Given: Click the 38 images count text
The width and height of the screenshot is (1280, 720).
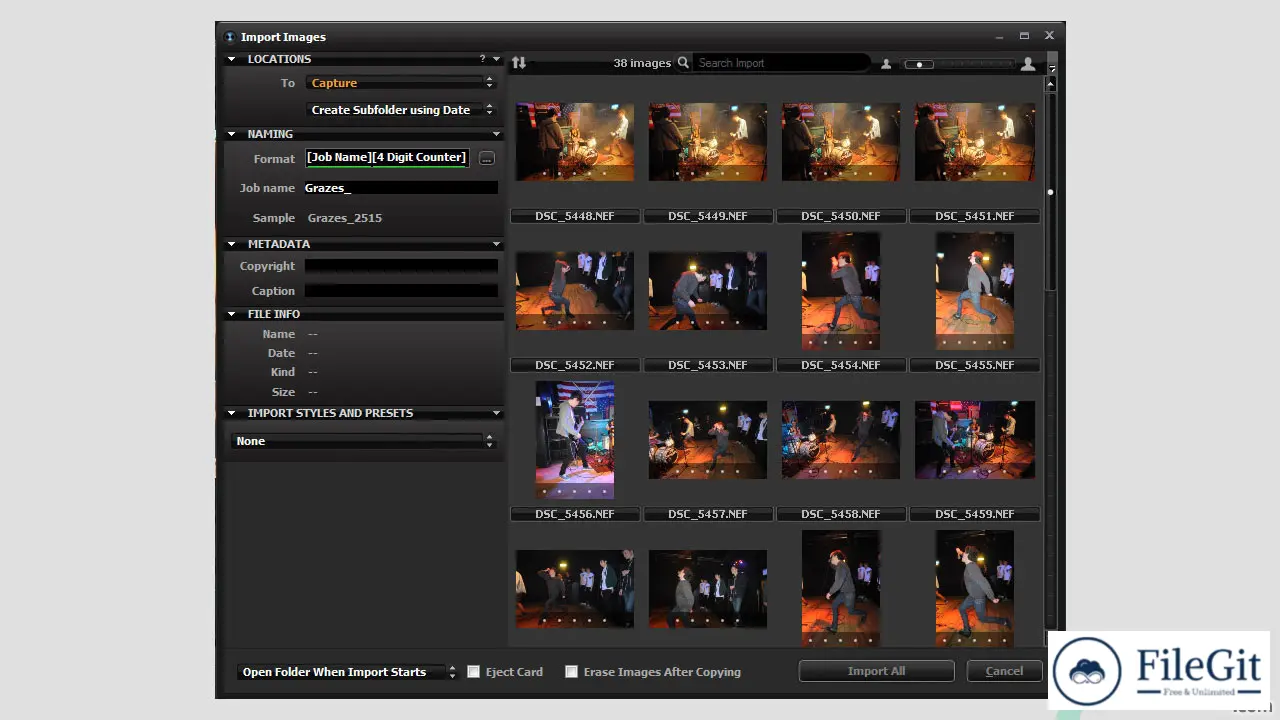Looking at the screenshot, I should (642, 63).
